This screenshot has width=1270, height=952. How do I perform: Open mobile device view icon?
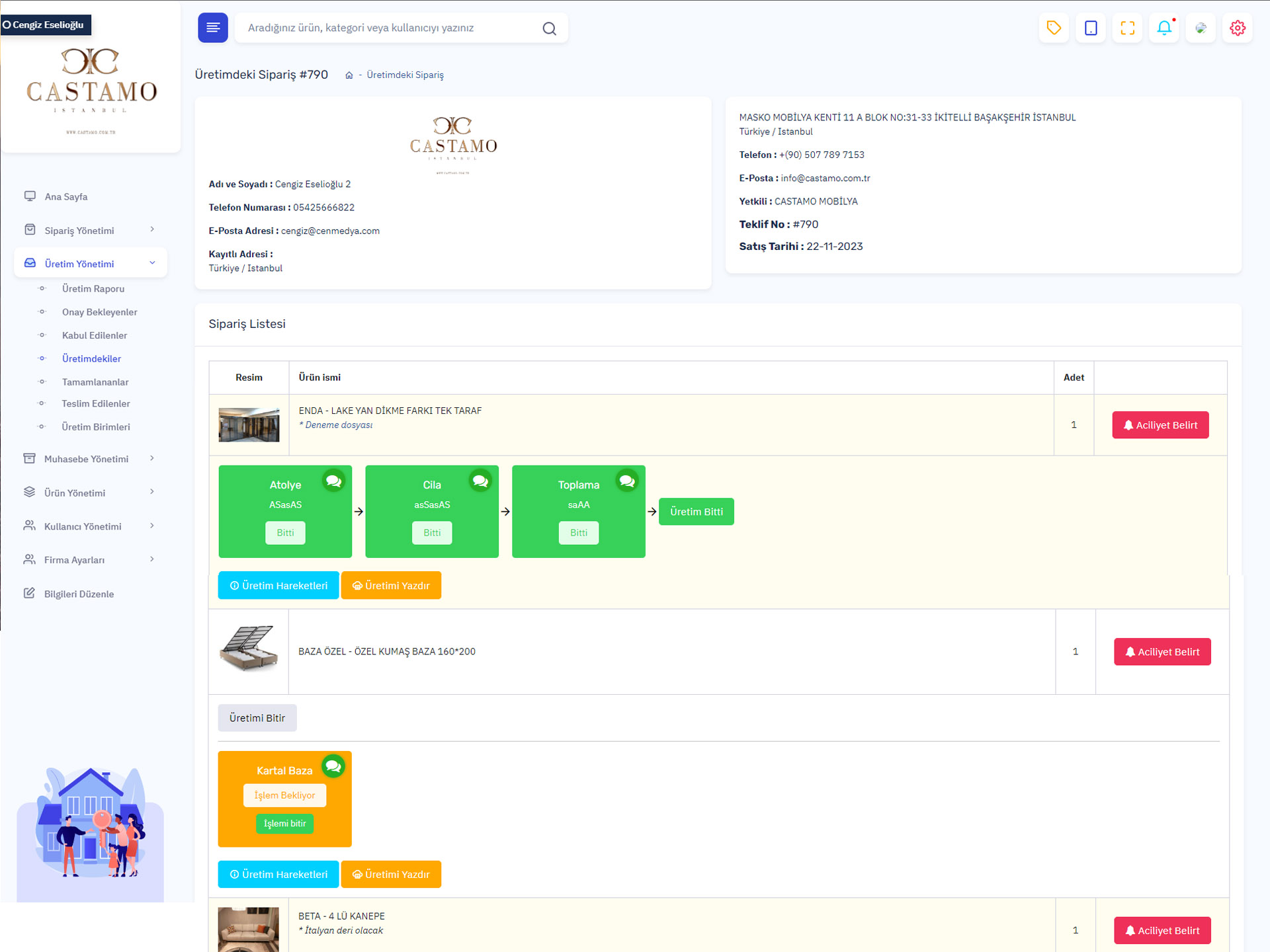1091,28
